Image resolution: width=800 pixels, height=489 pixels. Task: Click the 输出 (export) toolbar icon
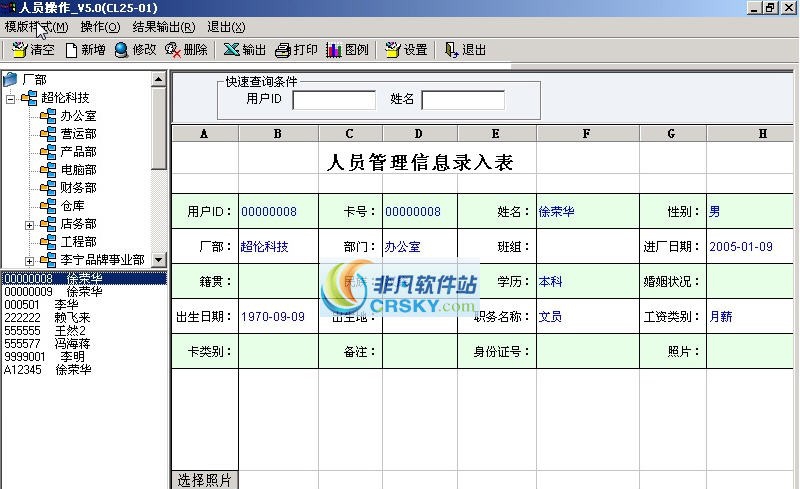[x=231, y=50]
